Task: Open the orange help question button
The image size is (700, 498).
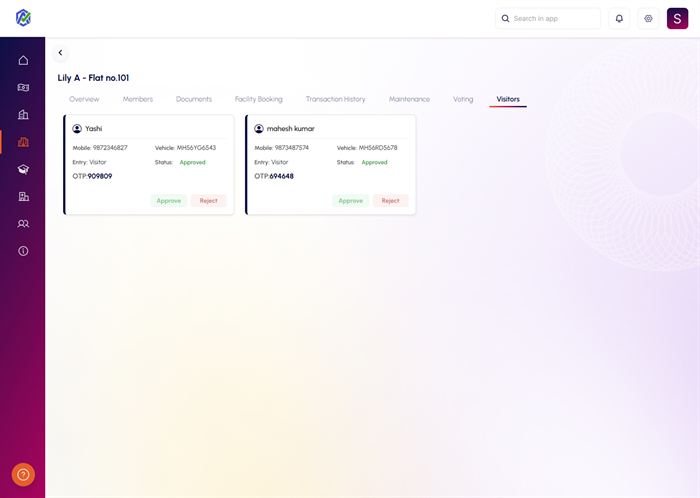Action: (23, 475)
